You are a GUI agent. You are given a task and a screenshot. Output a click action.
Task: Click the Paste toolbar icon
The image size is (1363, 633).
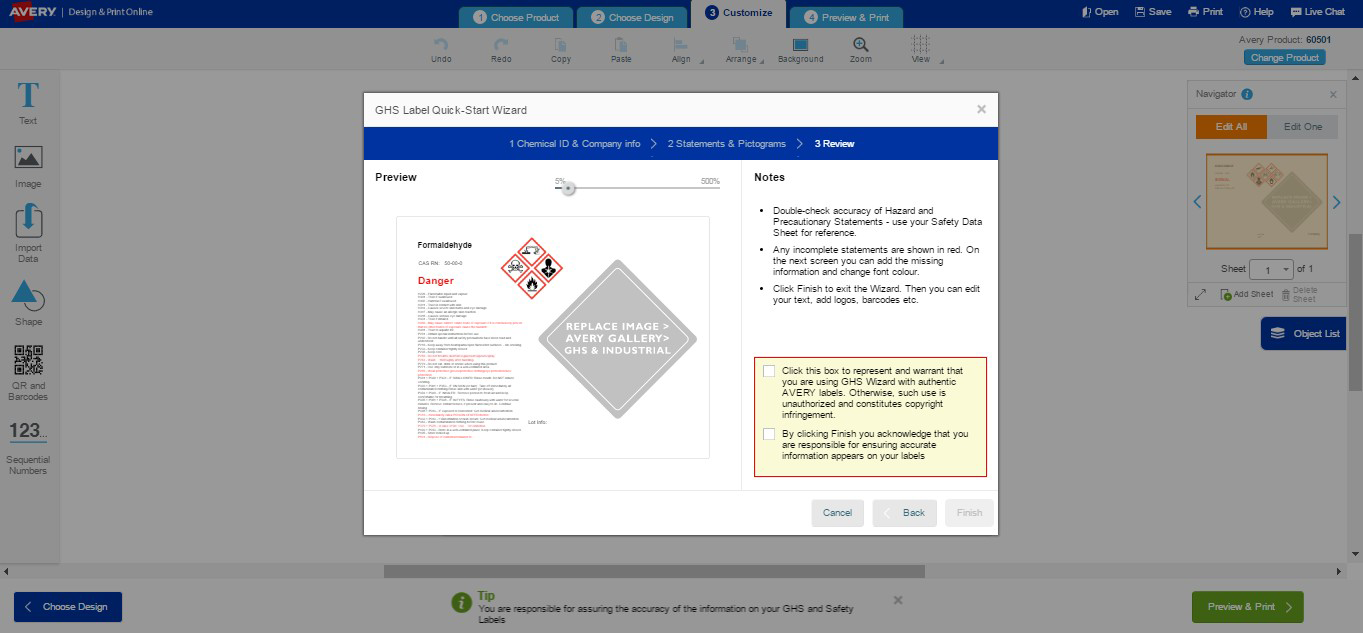(621, 50)
